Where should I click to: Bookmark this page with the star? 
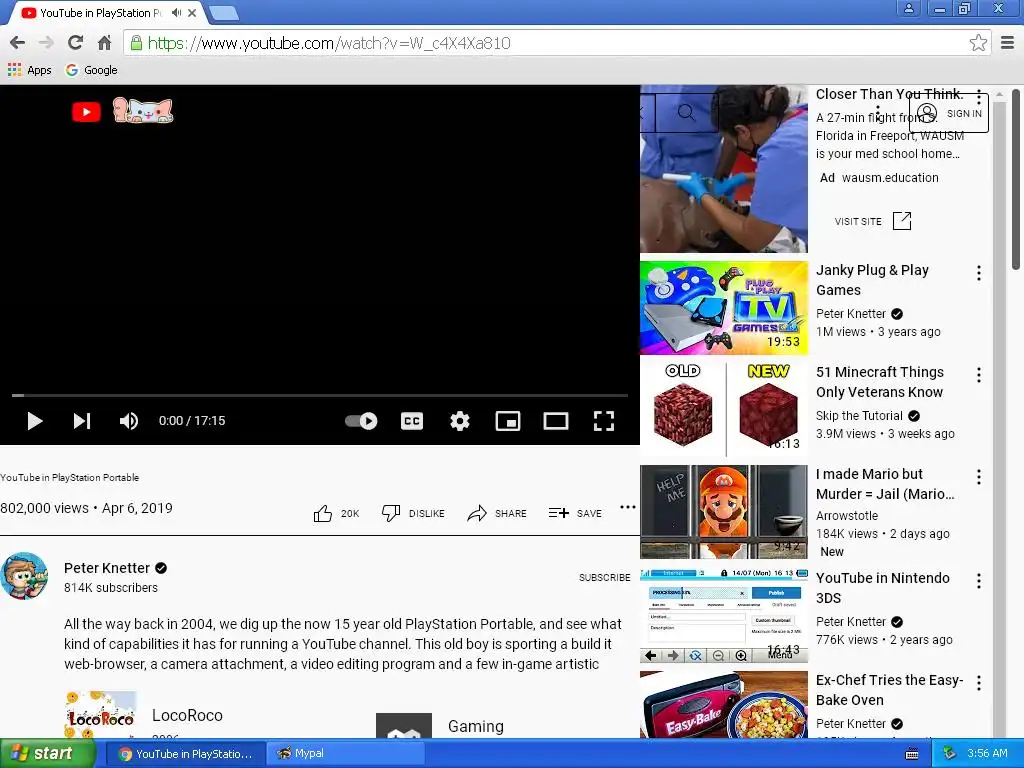tap(978, 43)
